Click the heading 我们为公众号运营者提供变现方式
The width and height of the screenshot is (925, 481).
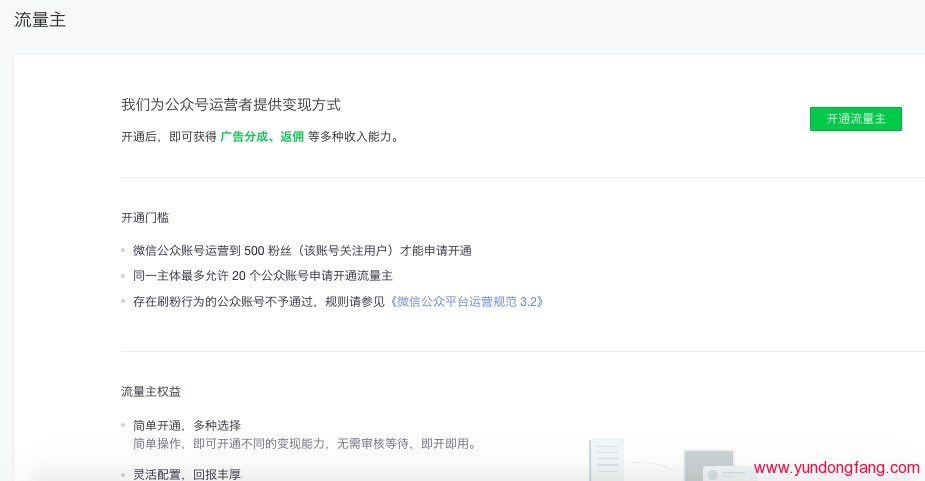click(x=231, y=105)
